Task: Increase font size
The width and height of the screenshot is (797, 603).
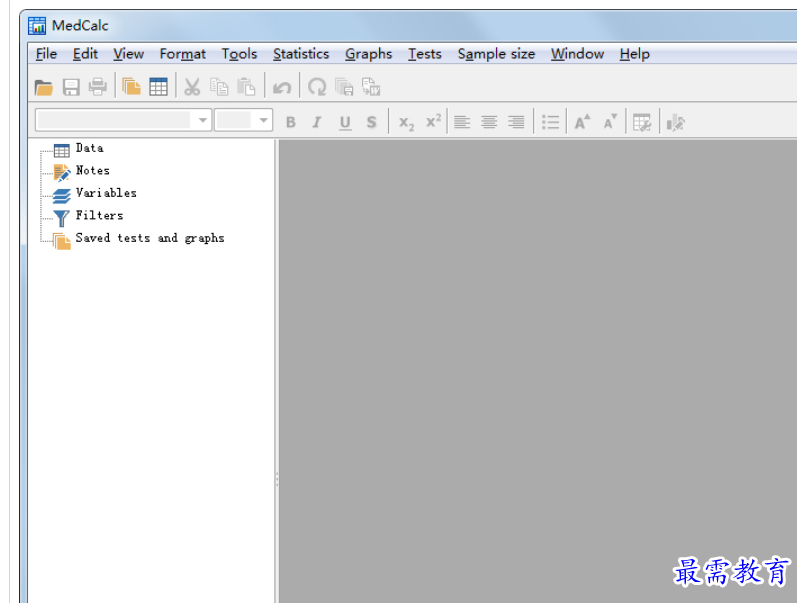Action: click(x=583, y=122)
